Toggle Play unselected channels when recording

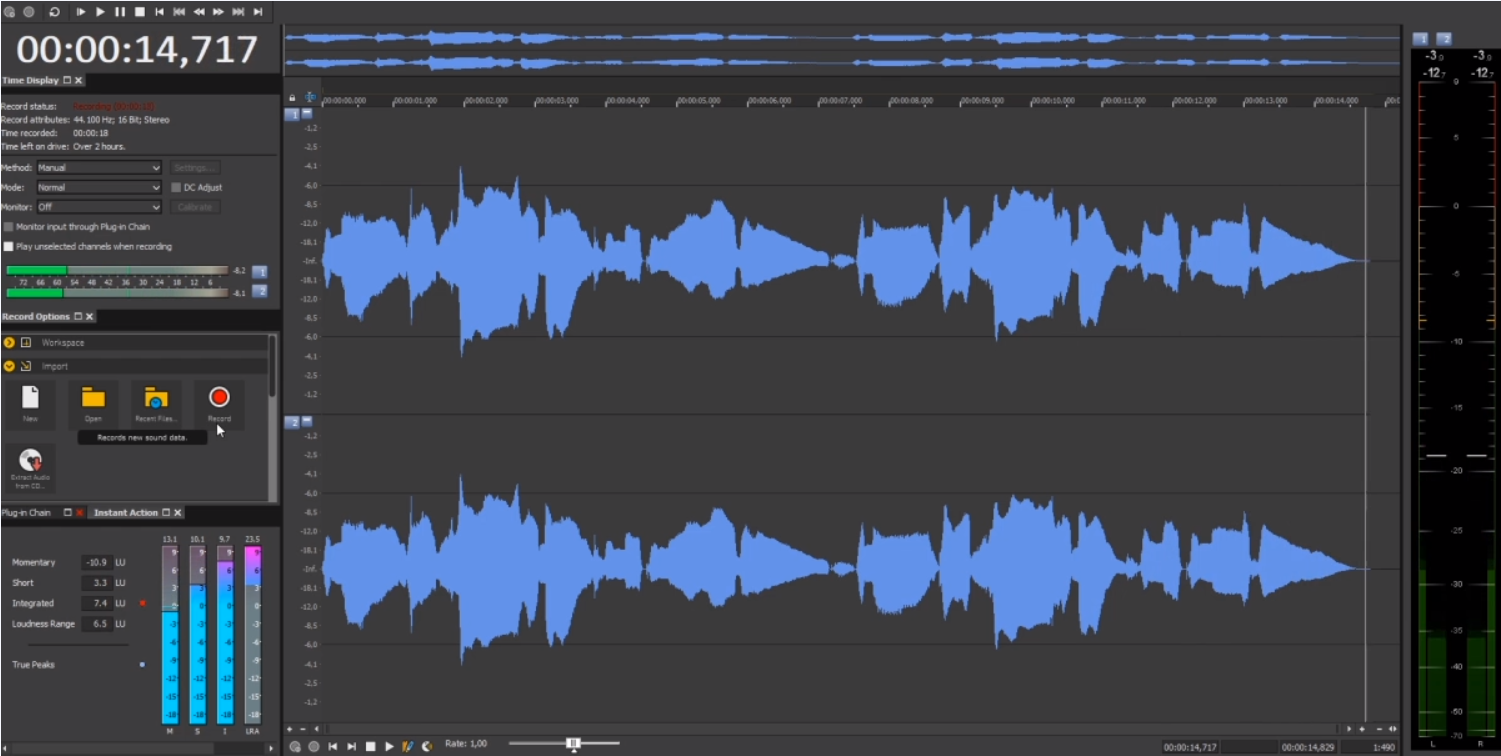click(9, 246)
